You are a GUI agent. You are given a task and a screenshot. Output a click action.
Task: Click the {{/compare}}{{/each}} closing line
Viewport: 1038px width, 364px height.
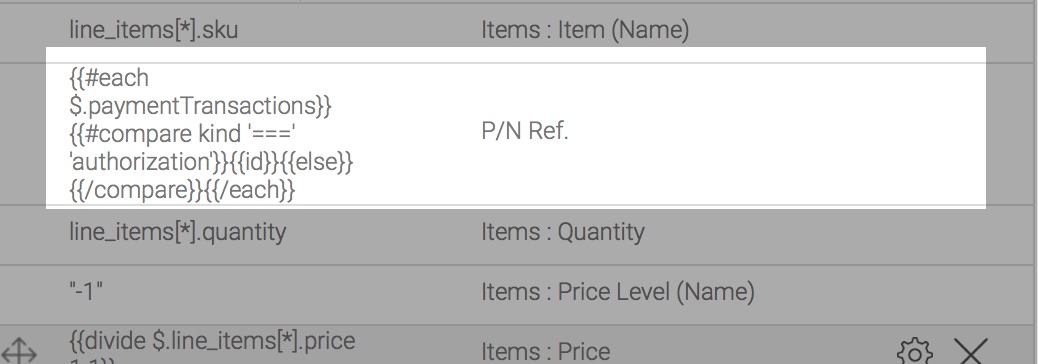click(x=182, y=190)
